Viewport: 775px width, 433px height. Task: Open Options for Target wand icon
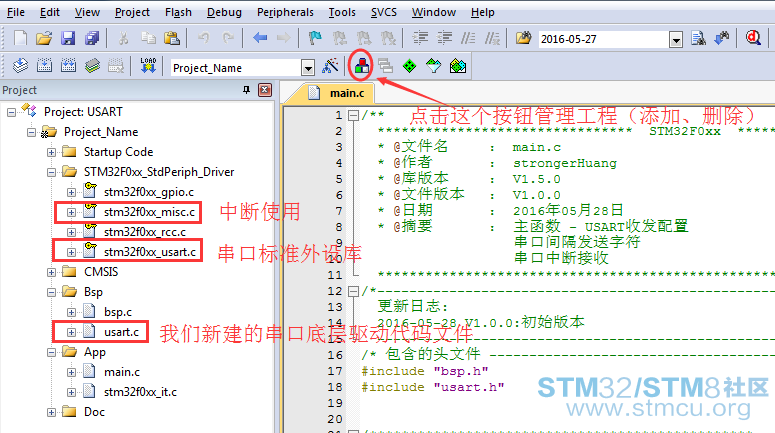[x=330, y=66]
